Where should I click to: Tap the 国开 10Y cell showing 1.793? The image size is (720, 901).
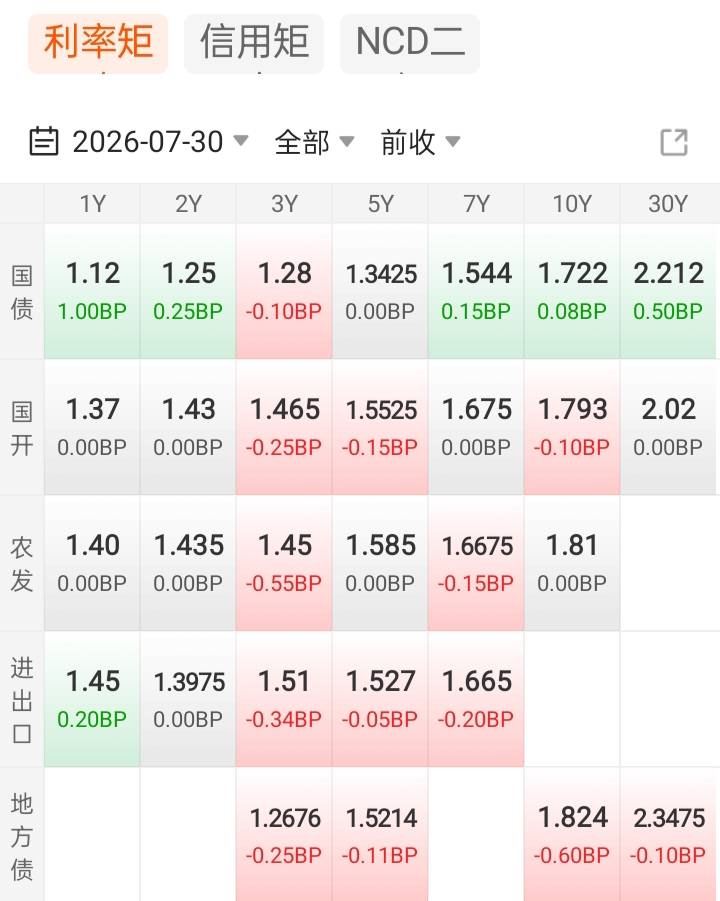point(572,427)
